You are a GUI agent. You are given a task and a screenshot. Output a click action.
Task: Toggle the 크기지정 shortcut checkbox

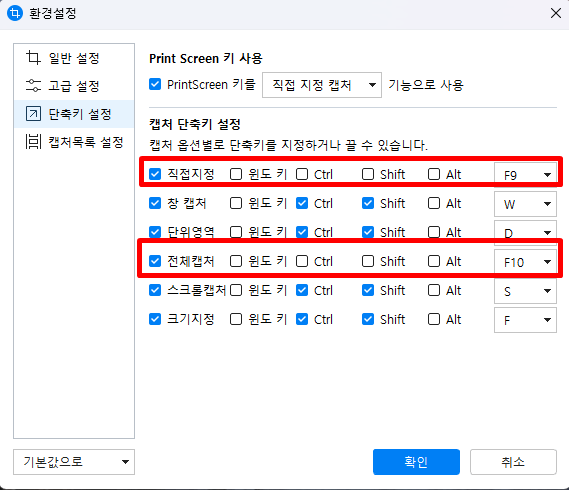(155, 319)
